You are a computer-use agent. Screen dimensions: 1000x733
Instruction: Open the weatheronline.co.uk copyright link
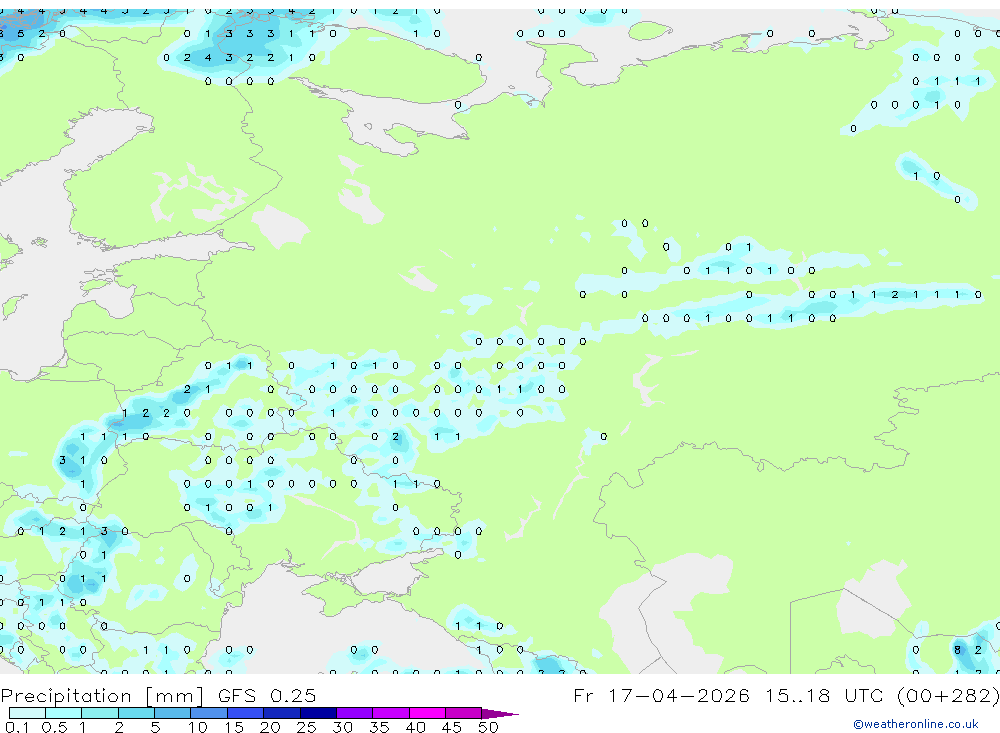click(916, 724)
